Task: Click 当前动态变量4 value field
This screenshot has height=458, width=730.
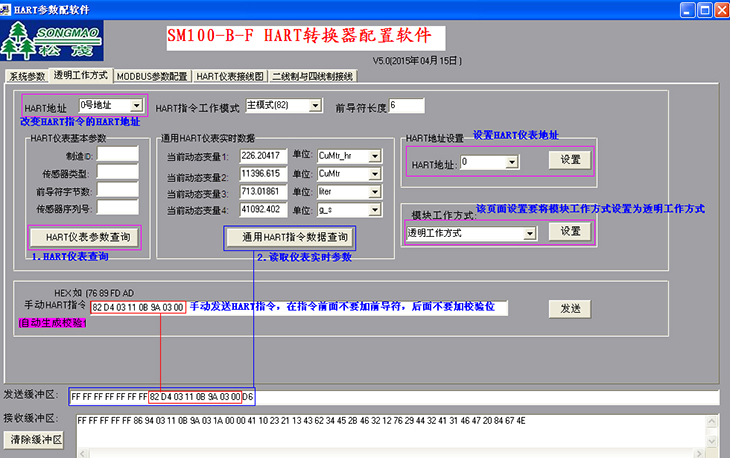Action: coord(264,210)
